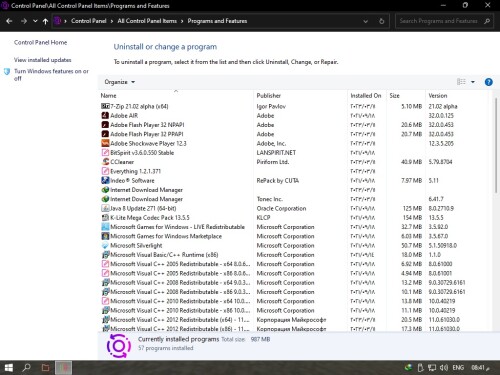Image resolution: width=500 pixels, height=375 pixels.
Task: Open the view options dropdown arrow
Action: point(473,82)
